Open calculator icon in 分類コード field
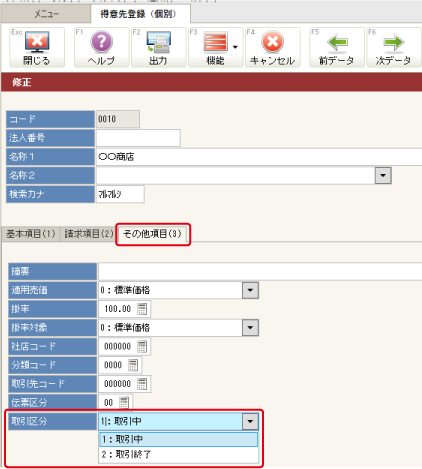The height and width of the screenshot is (469, 422). point(133,365)
